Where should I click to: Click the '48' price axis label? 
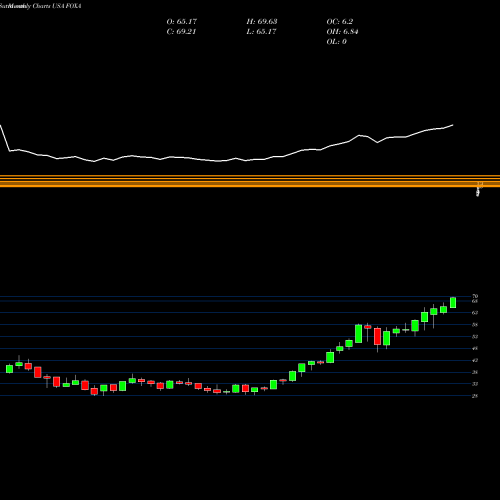[x=475, y=348]
